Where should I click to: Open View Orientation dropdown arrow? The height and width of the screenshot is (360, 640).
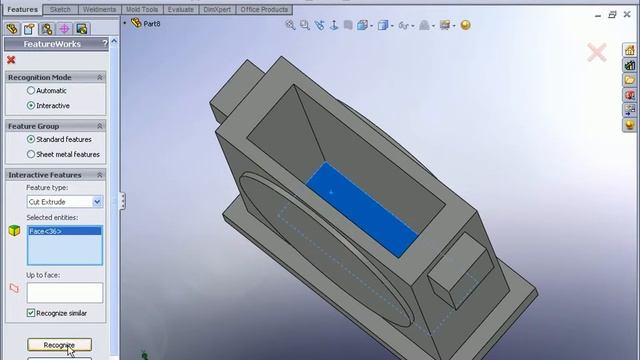(x=371, y=26)
